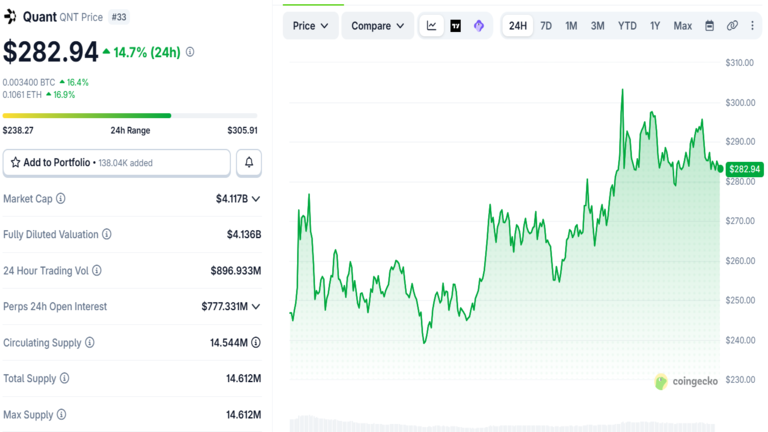Expand Market Cap chevron
This screenshot has width=768, height=432.
[256, 199]
